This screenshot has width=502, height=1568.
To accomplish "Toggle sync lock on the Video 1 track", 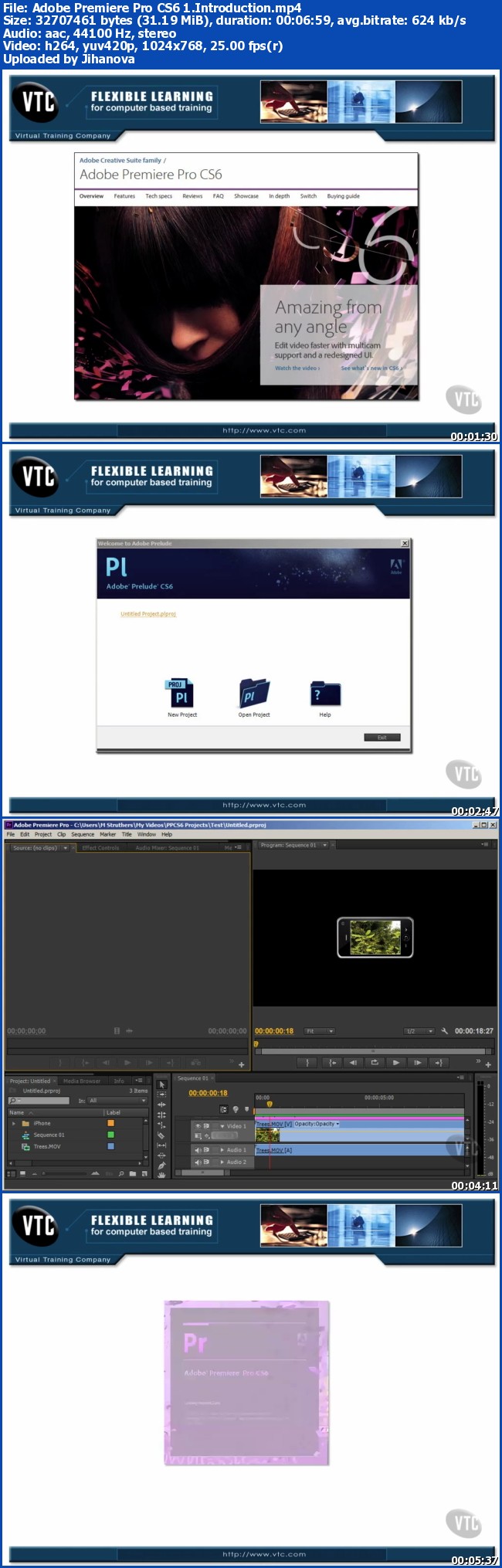I will 206,1125.
